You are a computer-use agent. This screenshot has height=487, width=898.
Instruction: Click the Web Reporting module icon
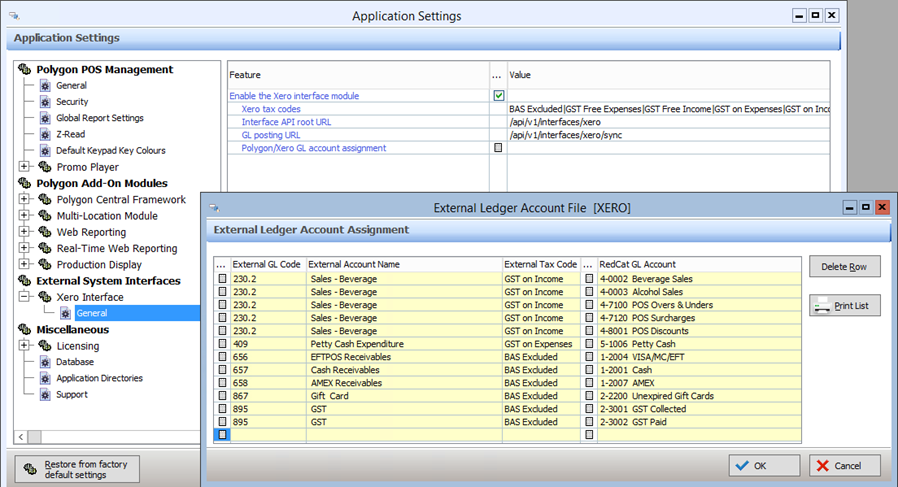(45, 232)
